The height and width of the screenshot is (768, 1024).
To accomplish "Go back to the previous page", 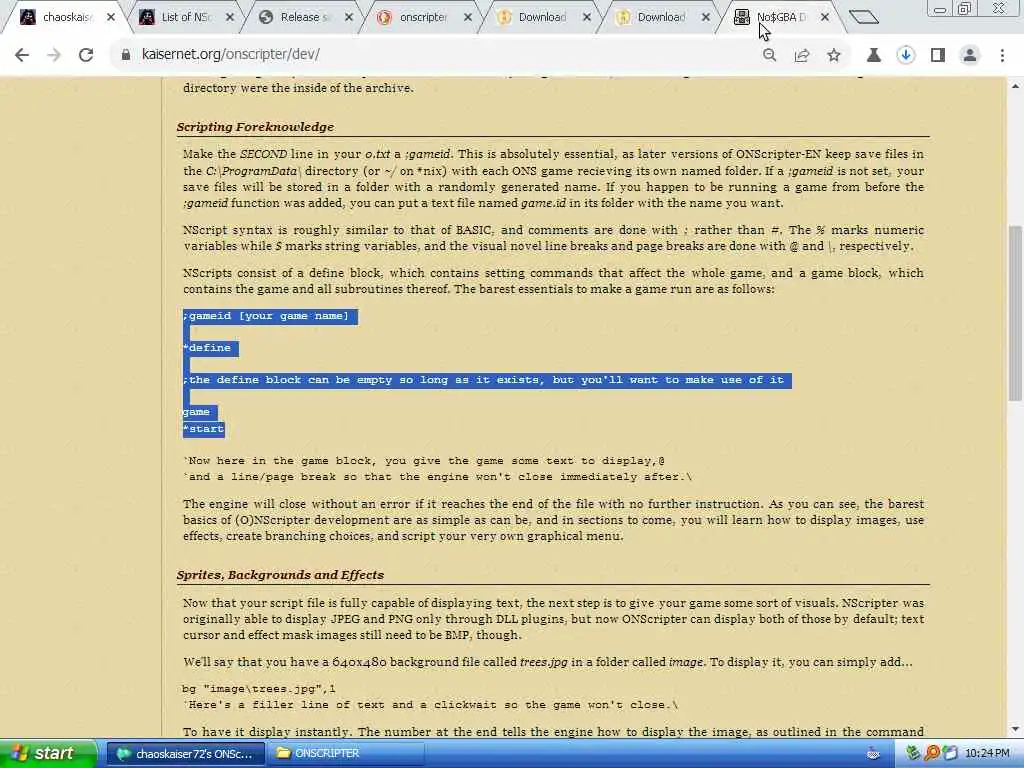I will tap(22, 55).
